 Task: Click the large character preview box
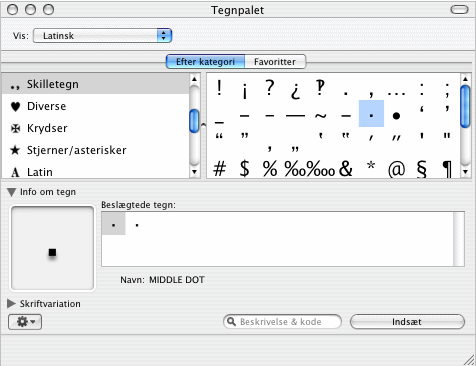53,248
